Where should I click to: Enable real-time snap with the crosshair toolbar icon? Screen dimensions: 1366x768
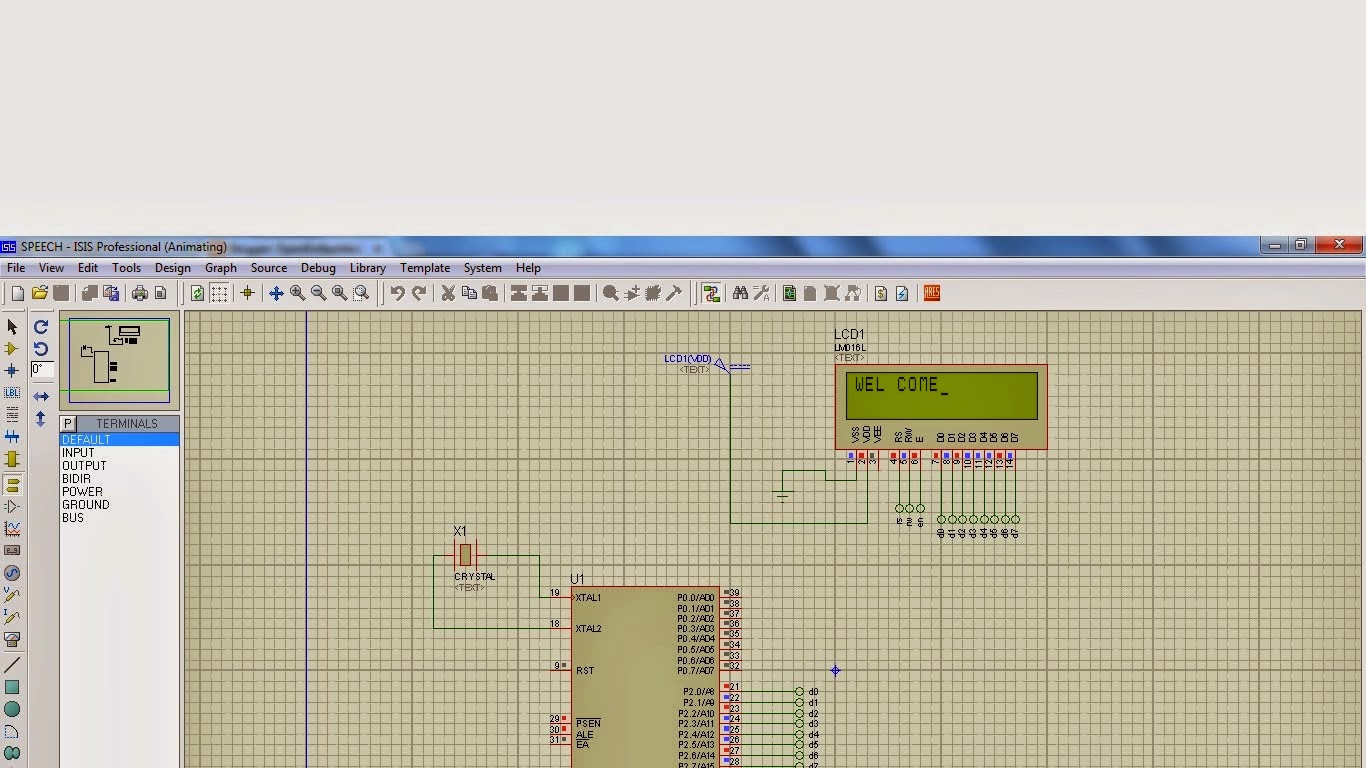[x=247, y=293]
